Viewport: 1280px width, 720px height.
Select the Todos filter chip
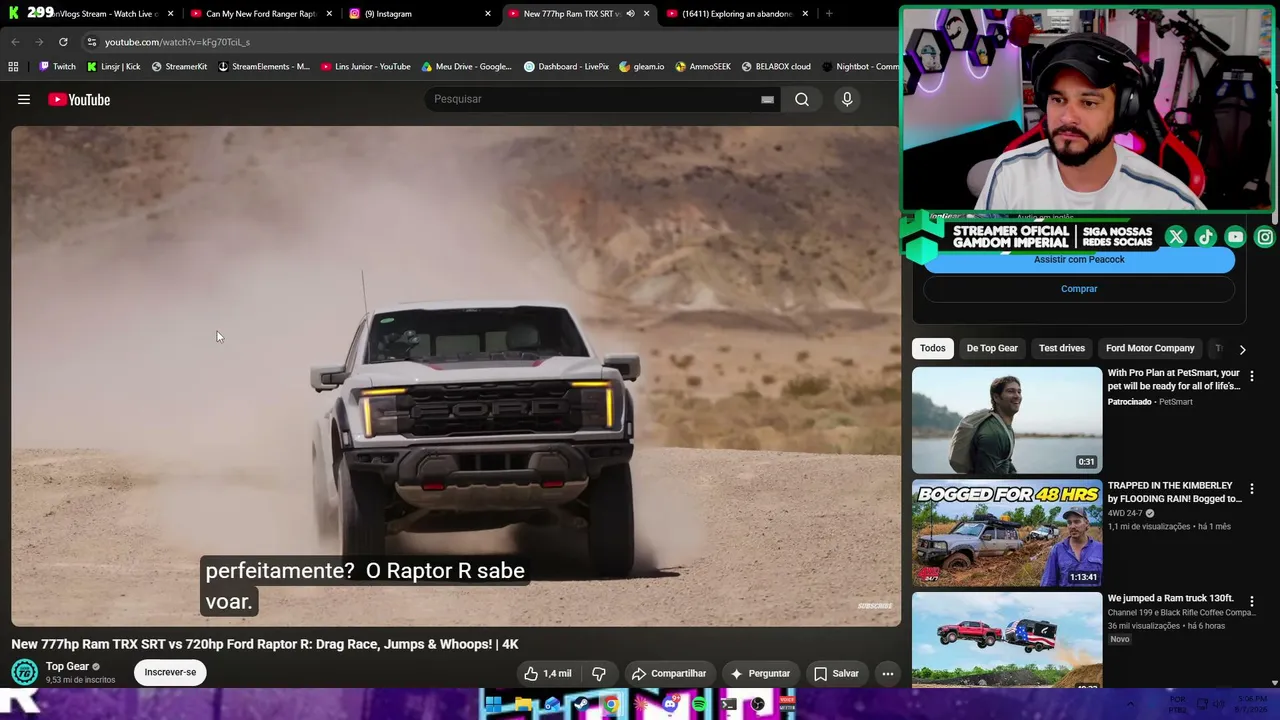point(932,348)
